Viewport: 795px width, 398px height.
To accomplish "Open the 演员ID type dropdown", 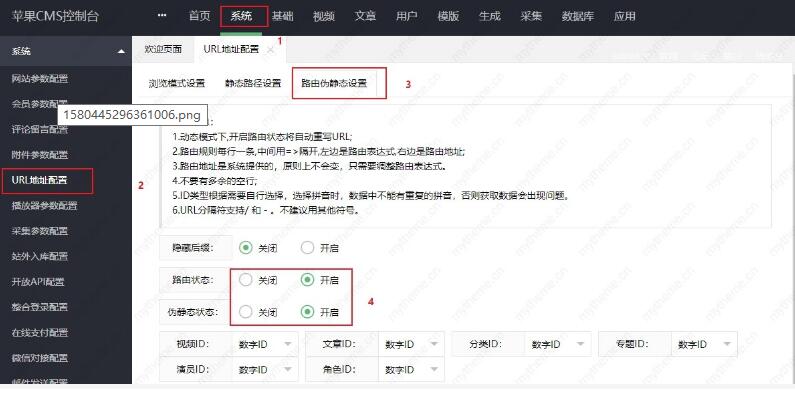I will [265, 370].
